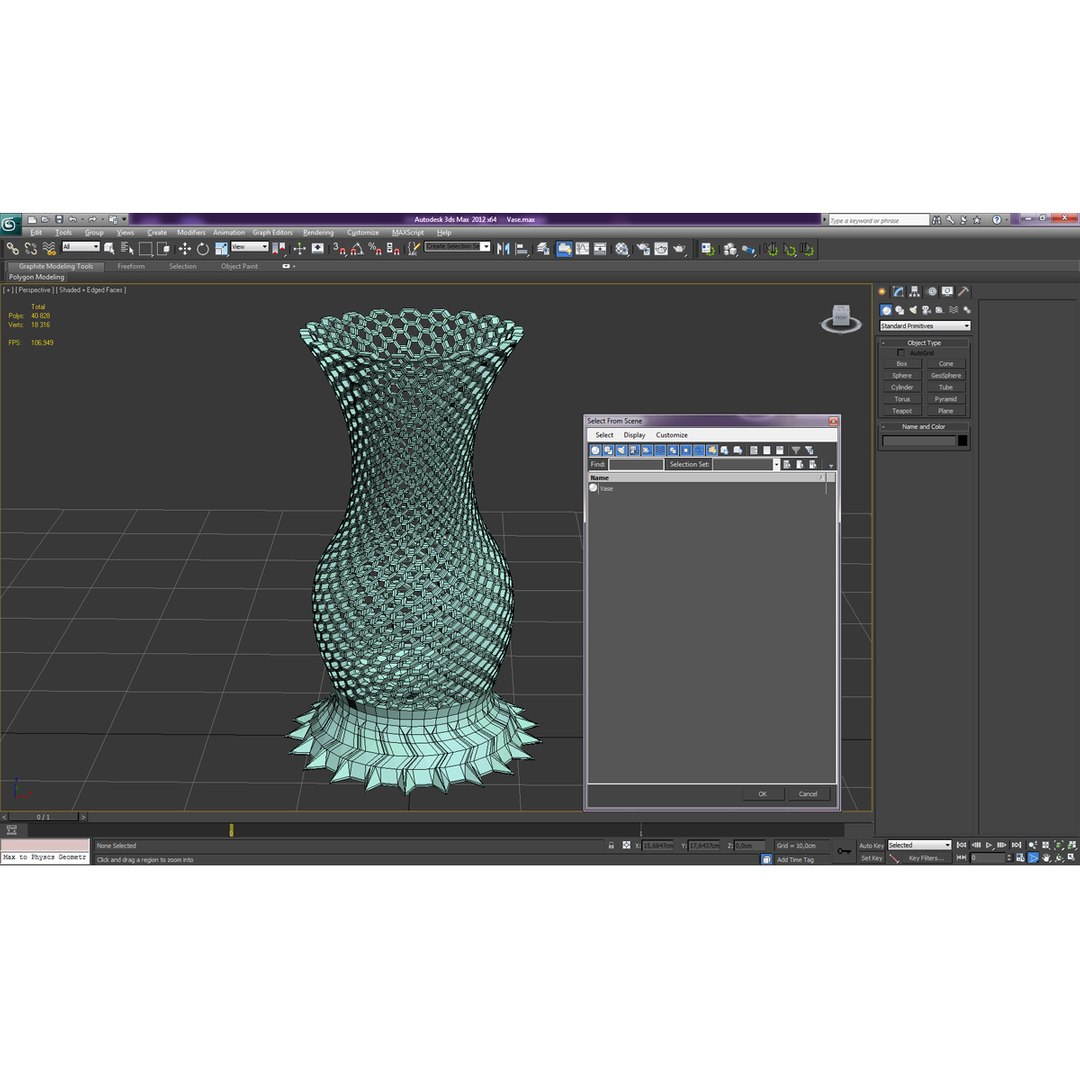Toggle the Angle Snap icon

[x=357, y=249]
